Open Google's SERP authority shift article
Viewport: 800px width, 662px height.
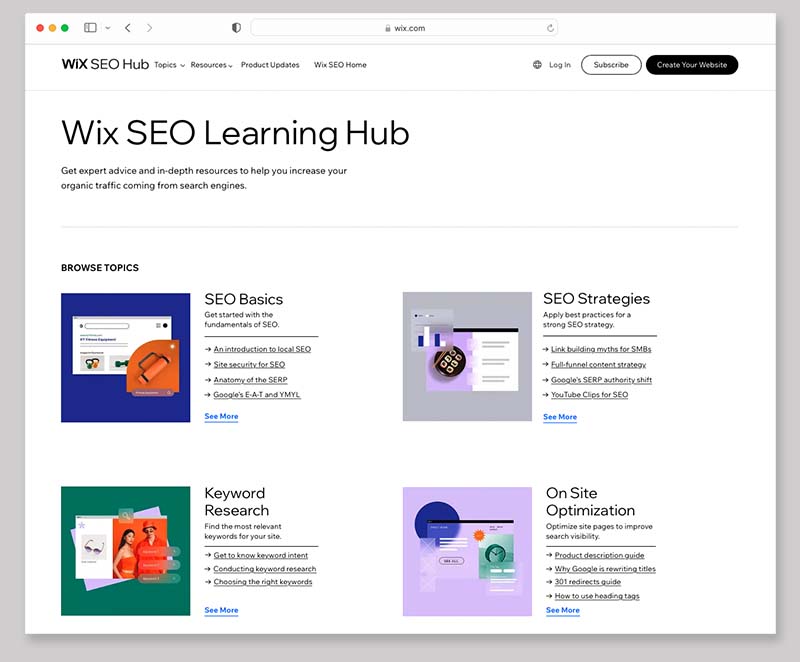[602, 380]
